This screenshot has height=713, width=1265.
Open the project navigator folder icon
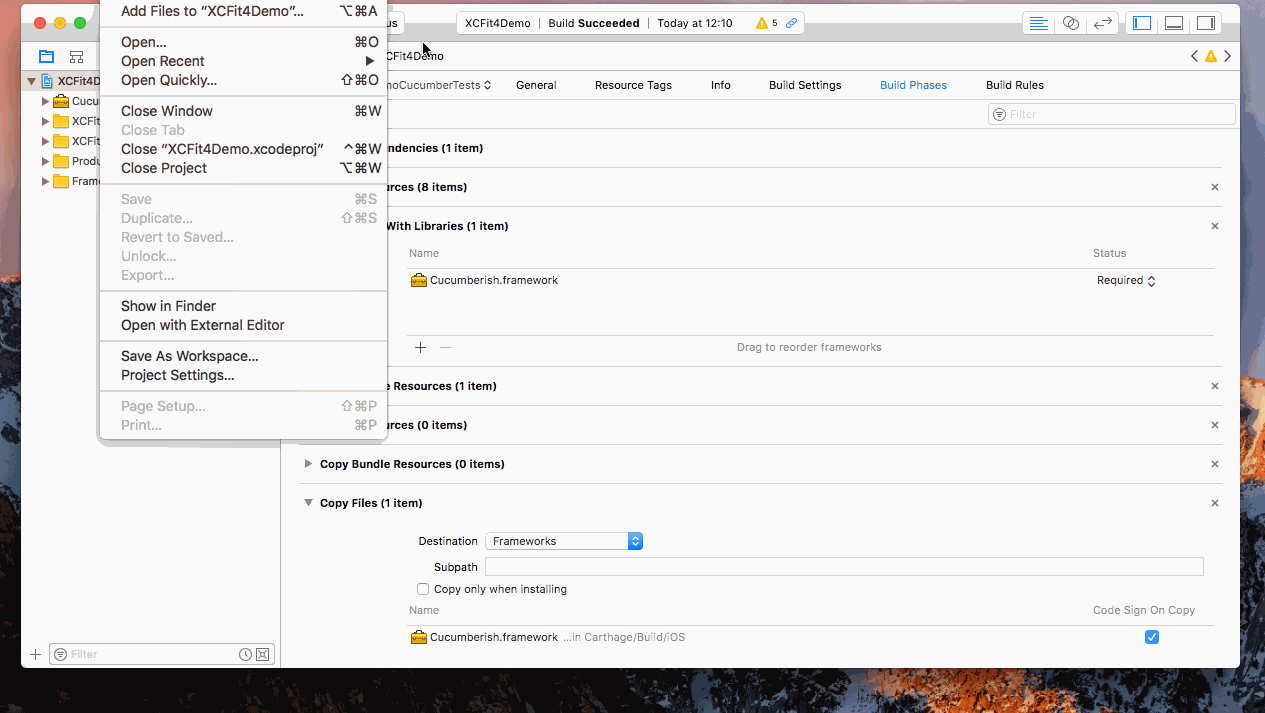coord(46,56)
